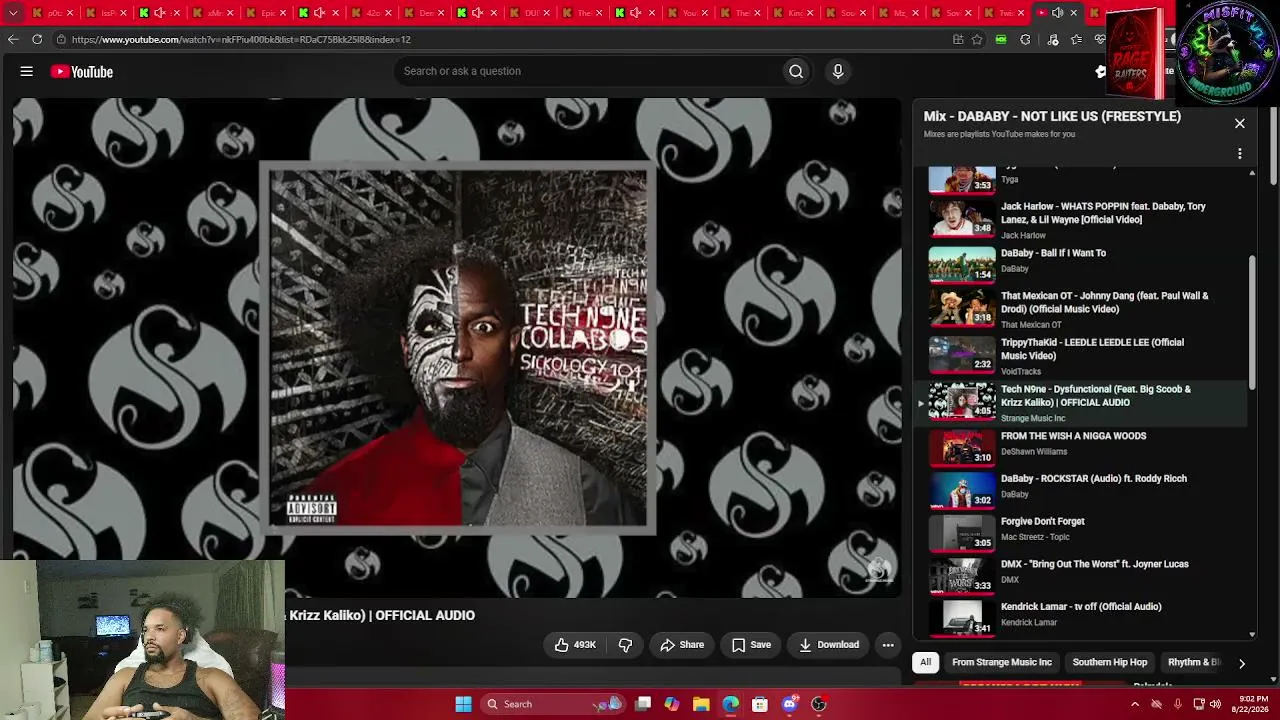Show more filter chips with the right arrow
The height and width of the screenshot is (720, 1280).
click(1242, 663)
